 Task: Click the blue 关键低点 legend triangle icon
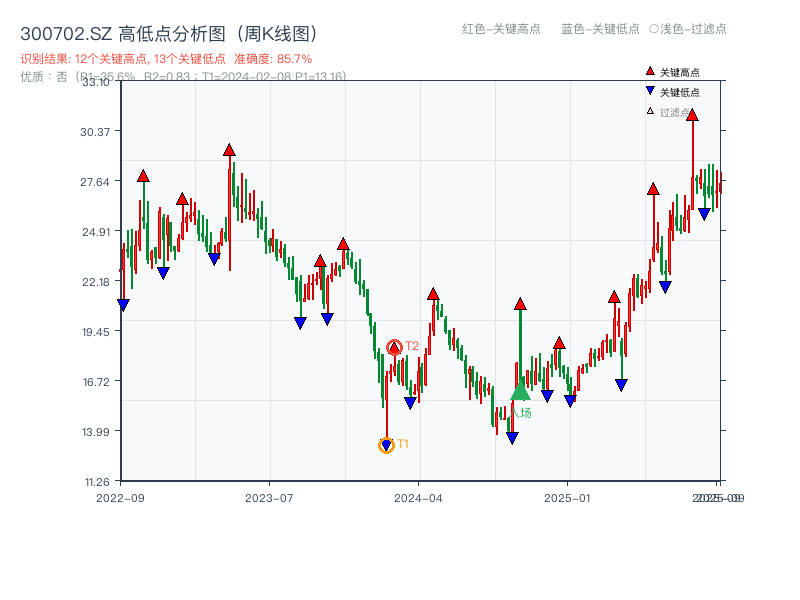[650, 91]
